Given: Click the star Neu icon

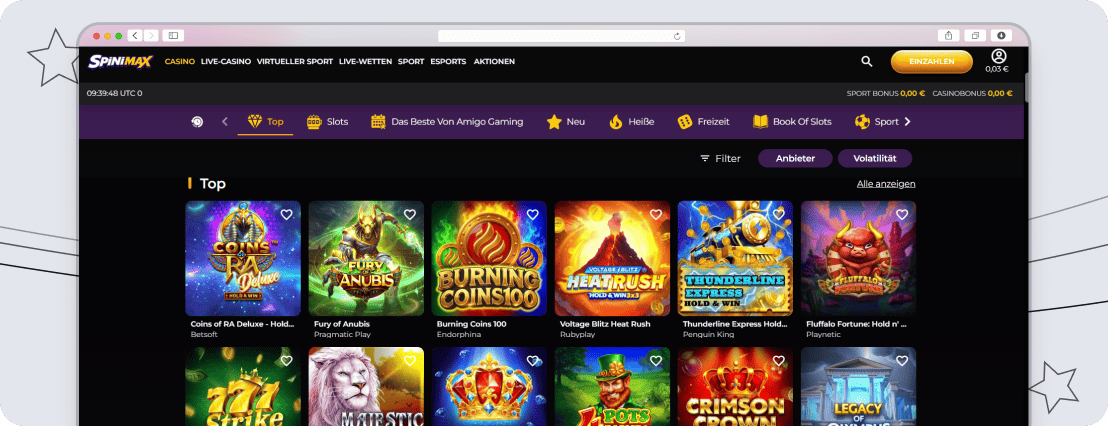Looking at the screenshot, I should pyautogui.click(x=554, y=122).
